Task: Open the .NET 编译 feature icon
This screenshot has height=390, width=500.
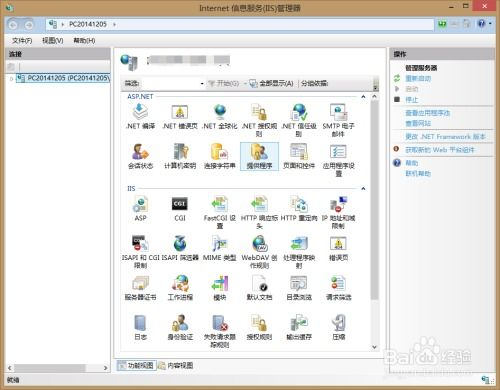Action: [x=140, y=117]
